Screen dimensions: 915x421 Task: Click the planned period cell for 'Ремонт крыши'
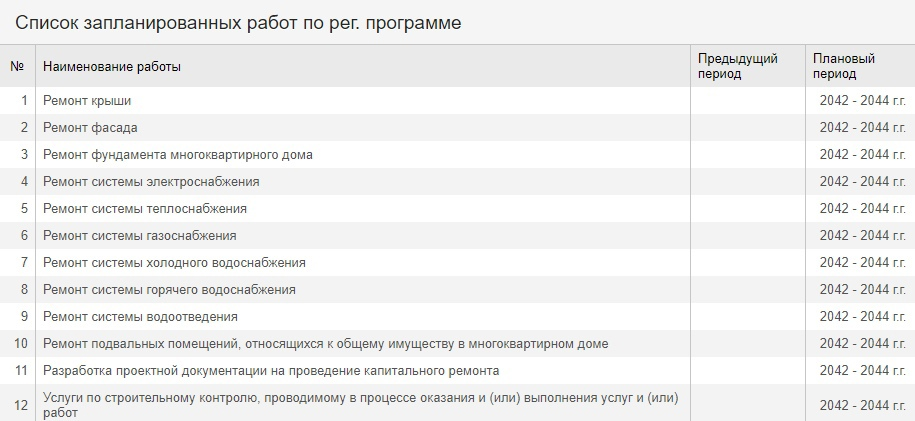[x=861, y=101]
